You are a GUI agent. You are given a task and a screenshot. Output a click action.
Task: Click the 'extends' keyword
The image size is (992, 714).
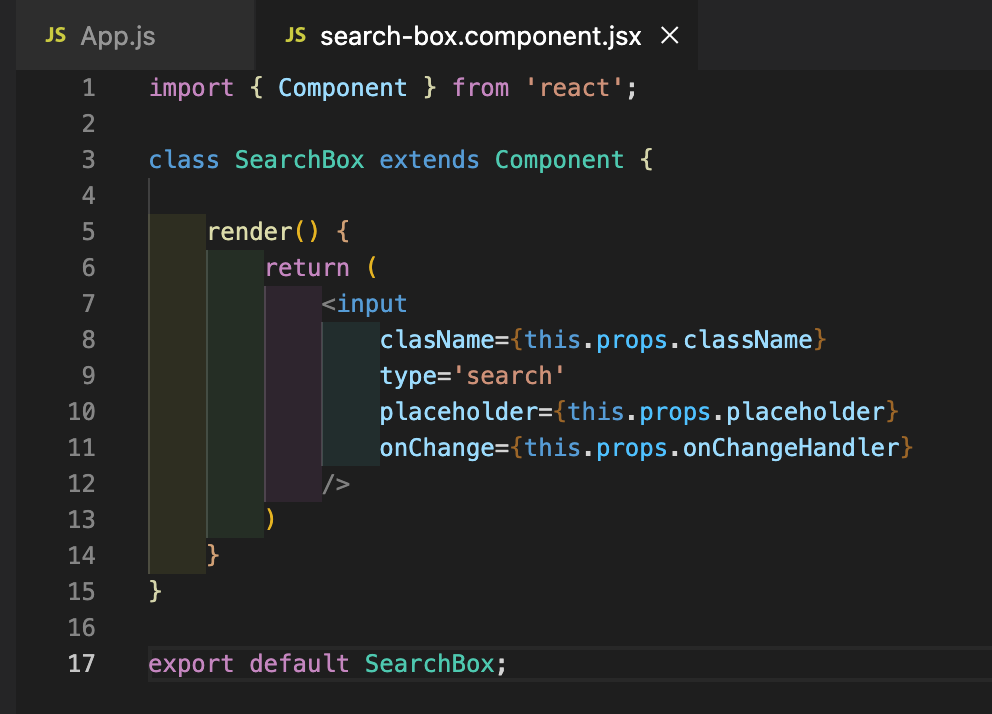coord(429,160)
